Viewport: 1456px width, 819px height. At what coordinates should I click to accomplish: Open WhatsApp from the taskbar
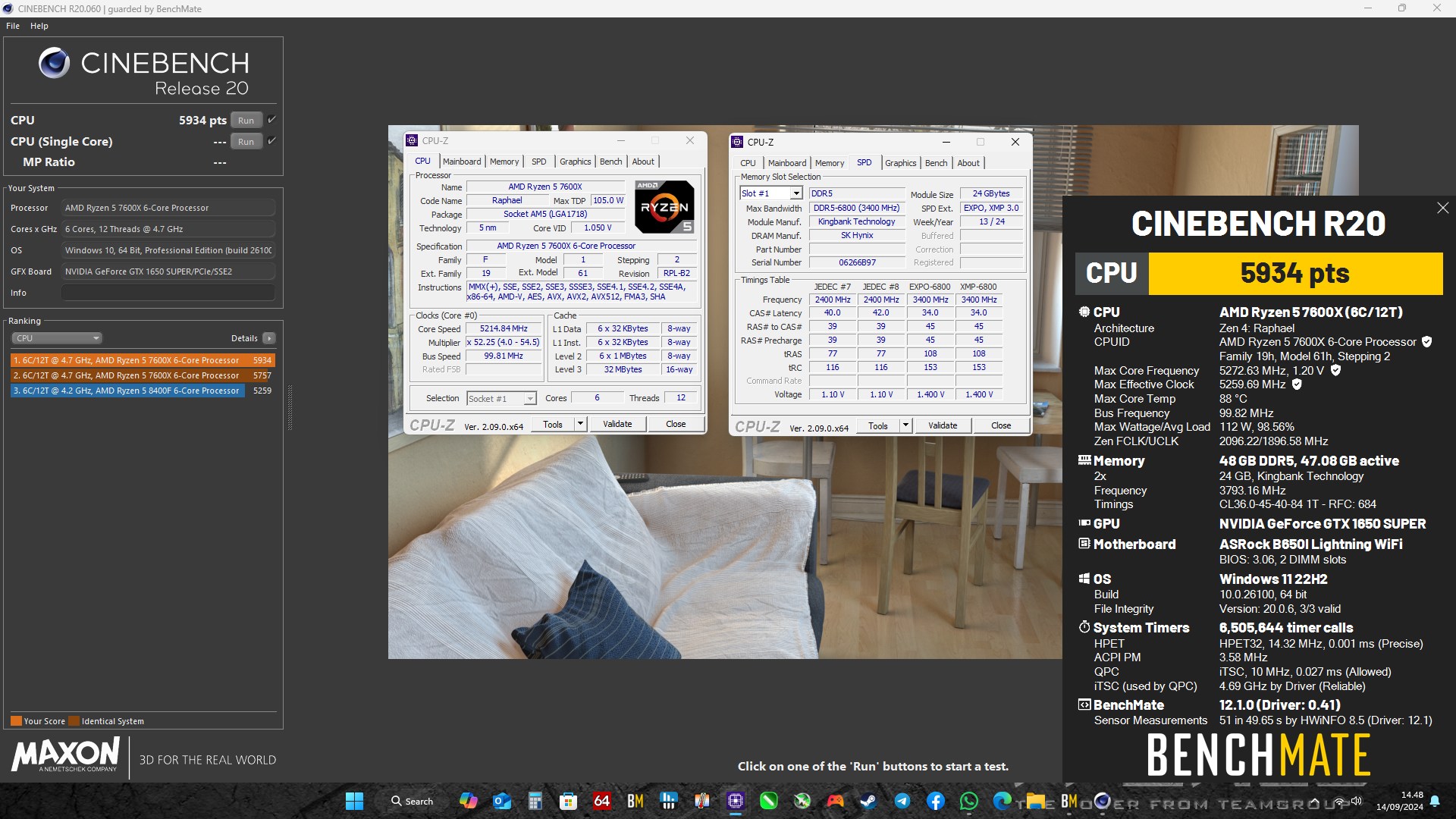click(968, 801)
